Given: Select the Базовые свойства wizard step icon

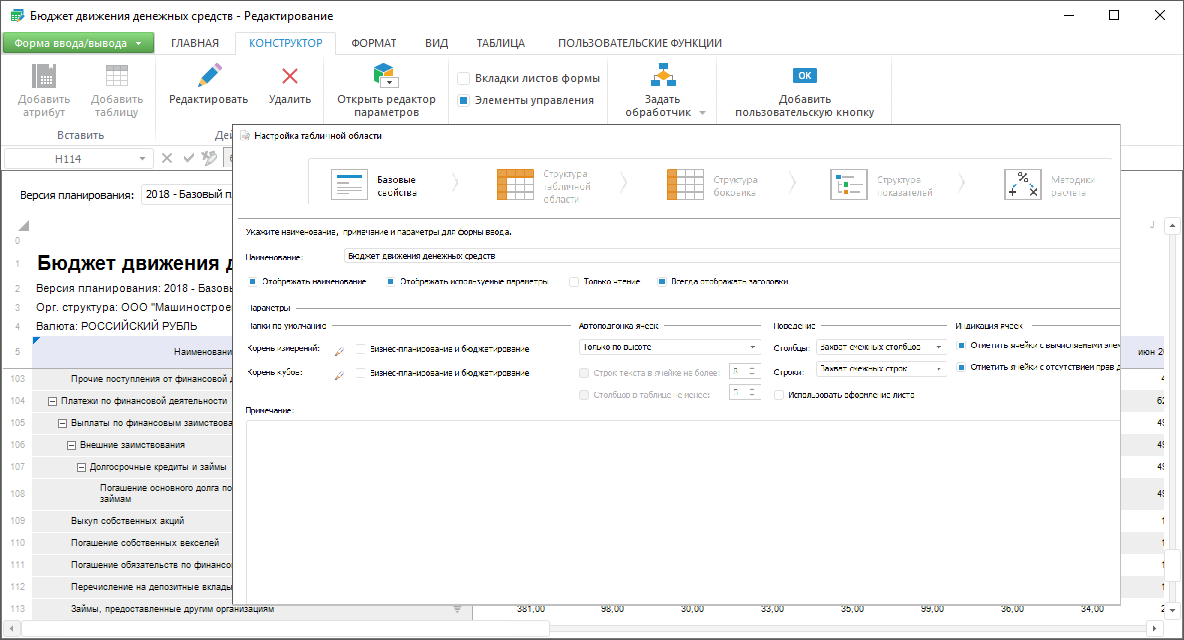Looking at the screenshot, I should pyautogui.click(x=351, y=185).
